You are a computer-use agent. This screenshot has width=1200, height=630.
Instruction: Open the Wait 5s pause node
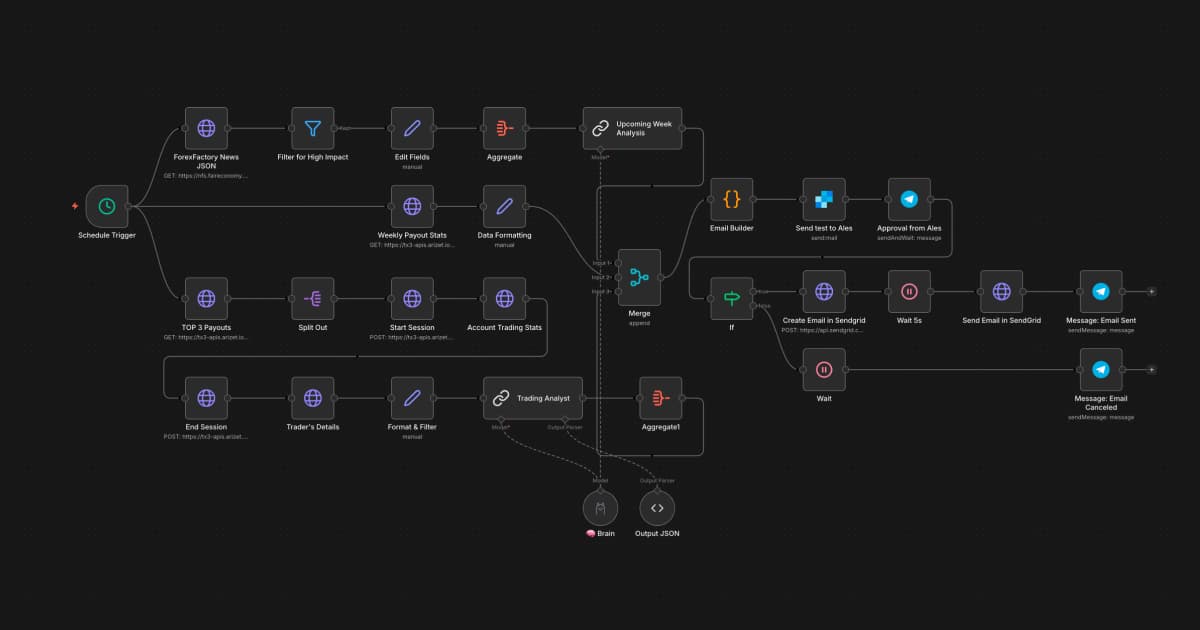(x=911, y=292)
